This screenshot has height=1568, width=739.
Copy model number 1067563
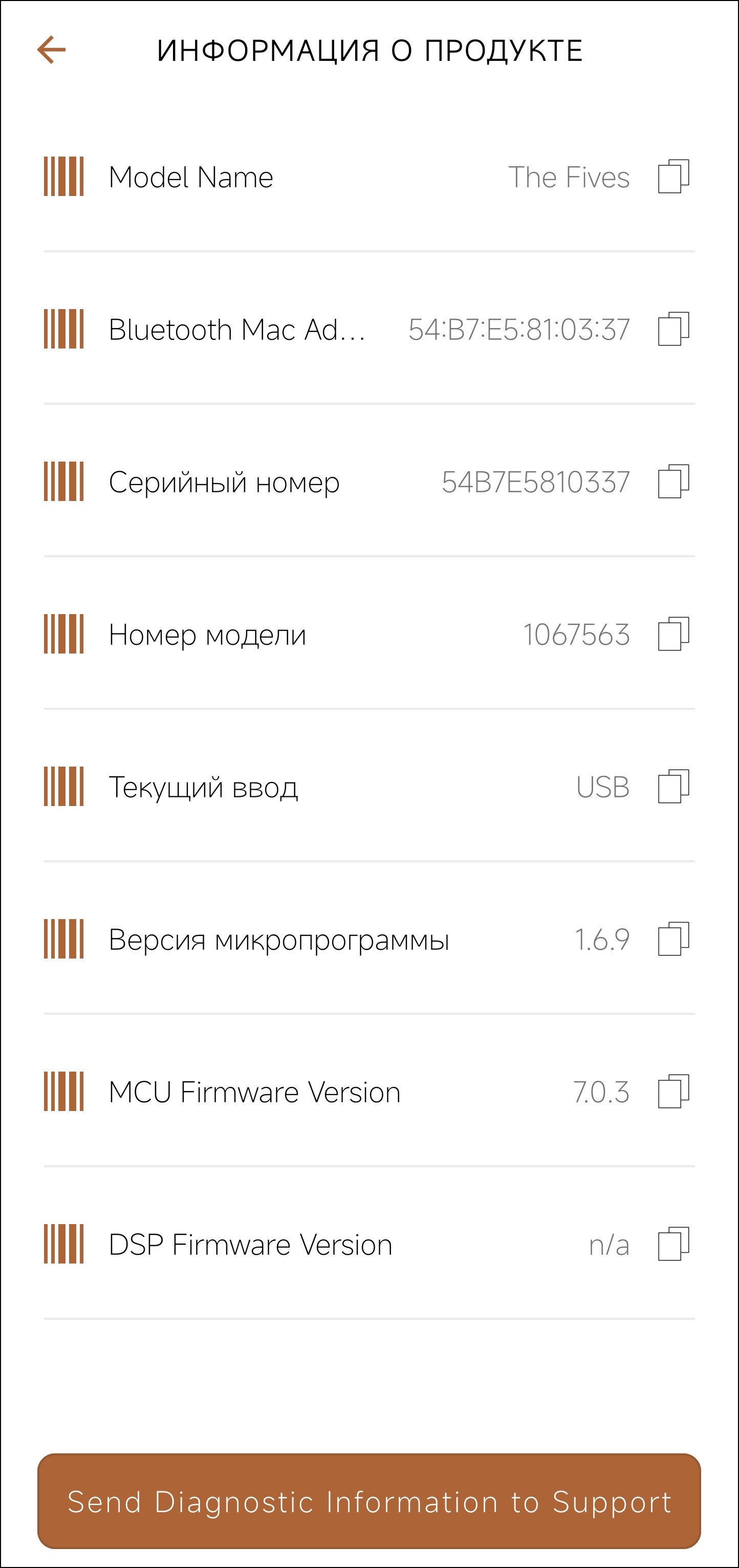[x=673, y=634]
